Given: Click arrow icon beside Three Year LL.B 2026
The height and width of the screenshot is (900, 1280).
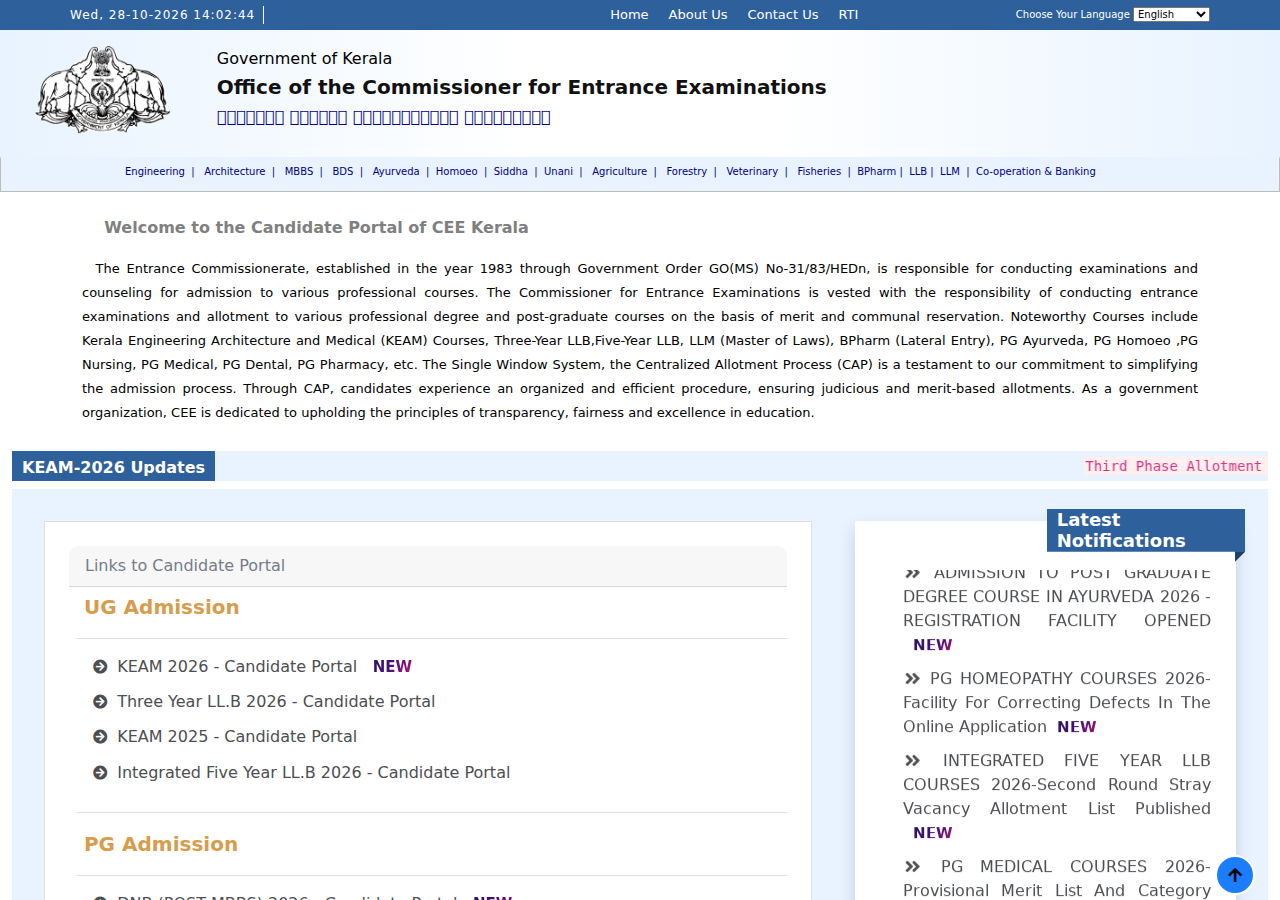Looking at the screenshot, I should point(100,702).
